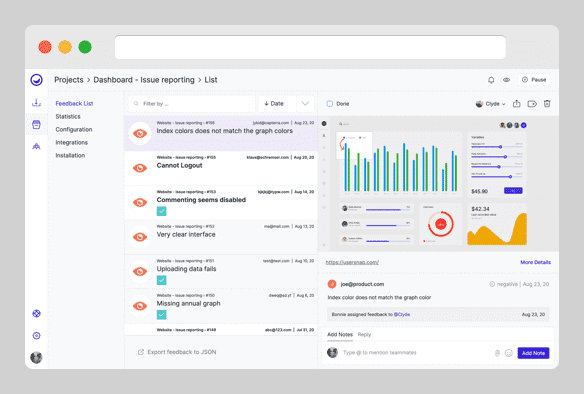Open More Details link
Viewport: 584px width, 394px height.
click(x=535, y=262)
